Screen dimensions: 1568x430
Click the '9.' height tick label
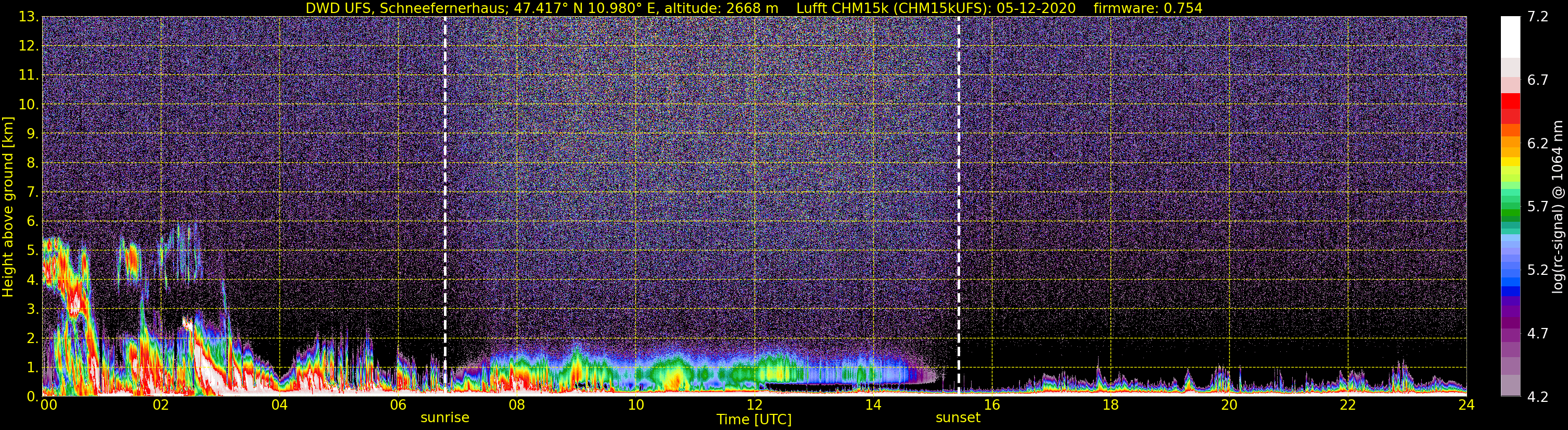[x=33, y=134]
